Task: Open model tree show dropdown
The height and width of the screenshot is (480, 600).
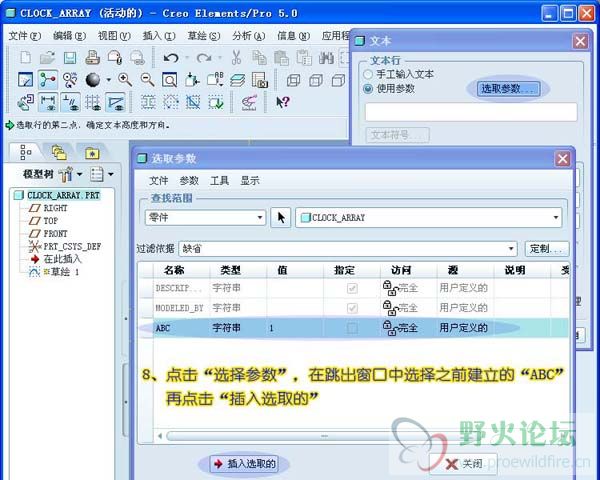Action: pos(111,174)
